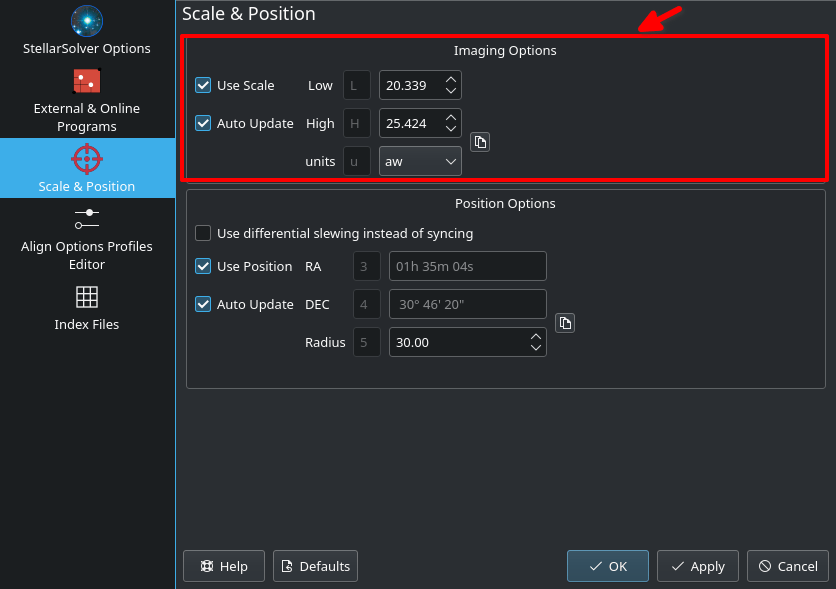Open Align Options Profiles Editor sliders icon
The height and width of the screenshot is (589, 836).
tap(87, 219)
